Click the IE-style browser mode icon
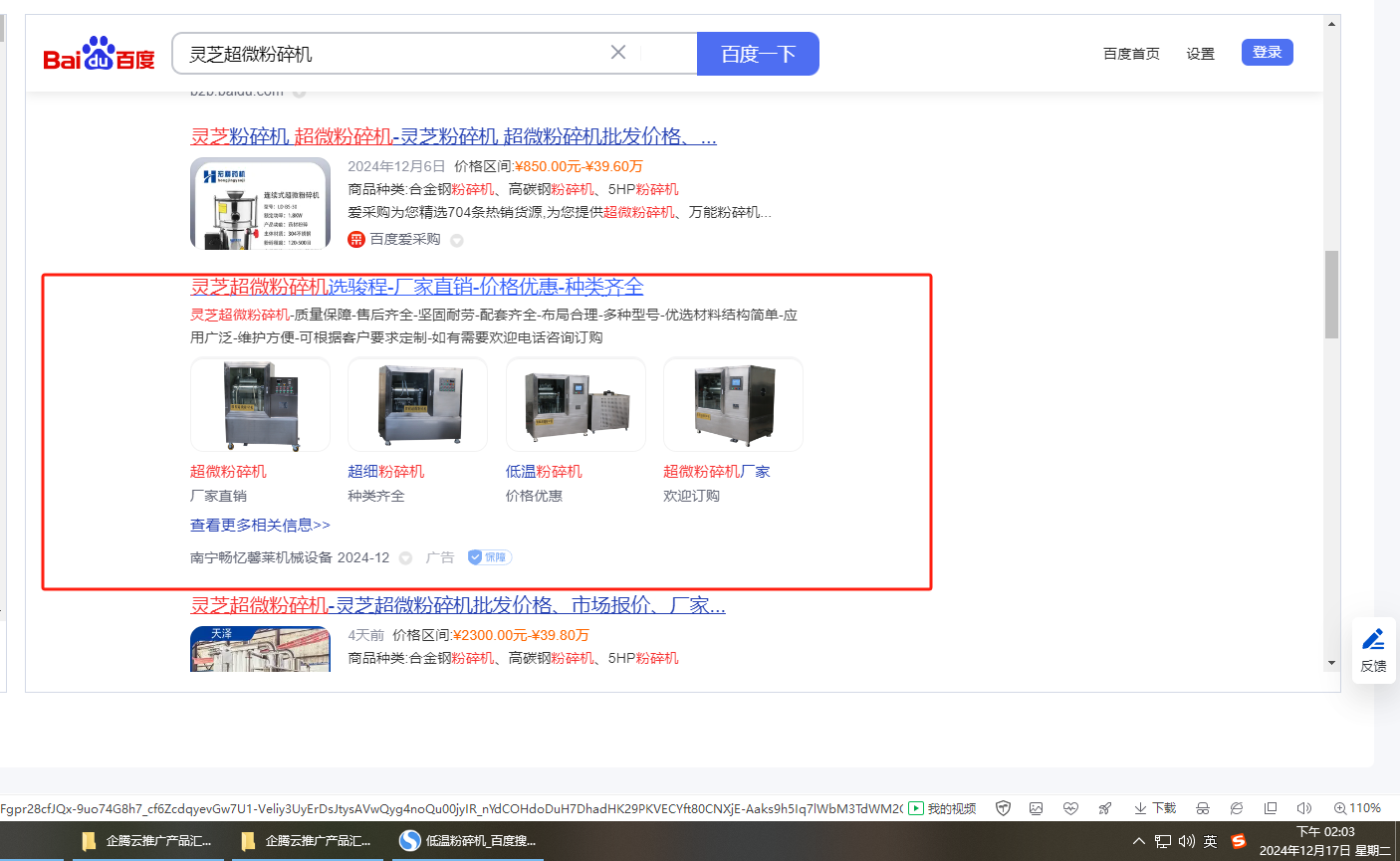Screen dimensions: 1400x861 1237,808
